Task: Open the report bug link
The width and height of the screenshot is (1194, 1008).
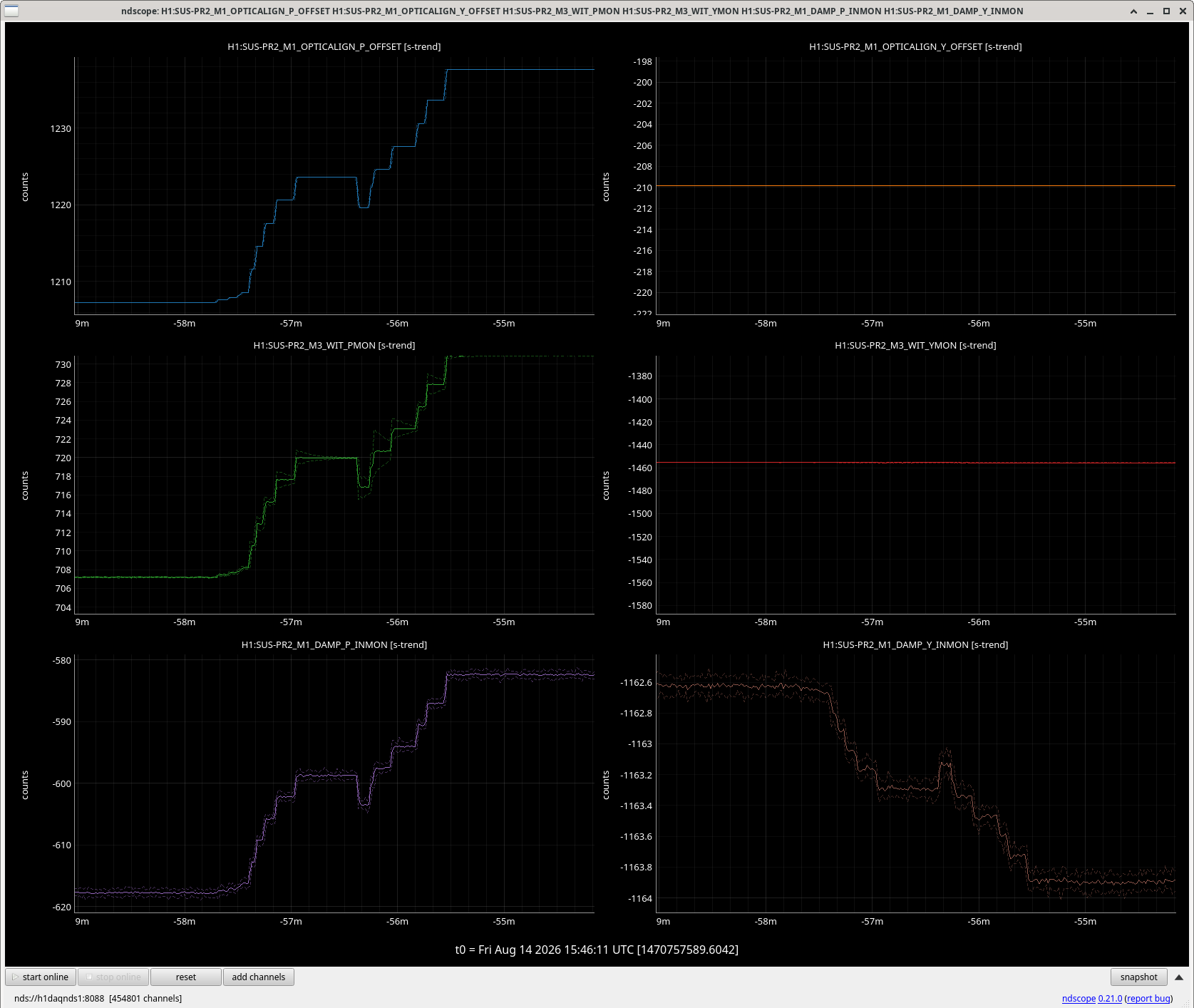Action: pos(1148,998)
